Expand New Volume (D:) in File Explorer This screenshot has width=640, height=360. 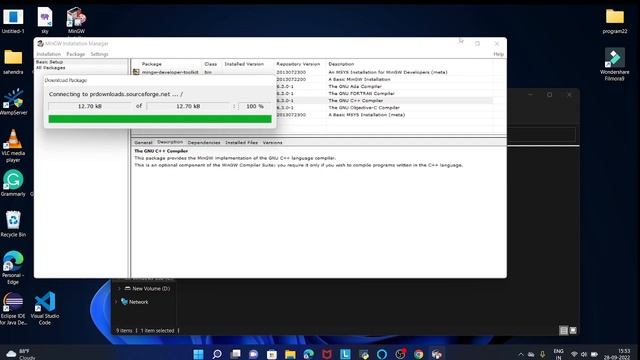pyautogui.click(x=119, y=289)
